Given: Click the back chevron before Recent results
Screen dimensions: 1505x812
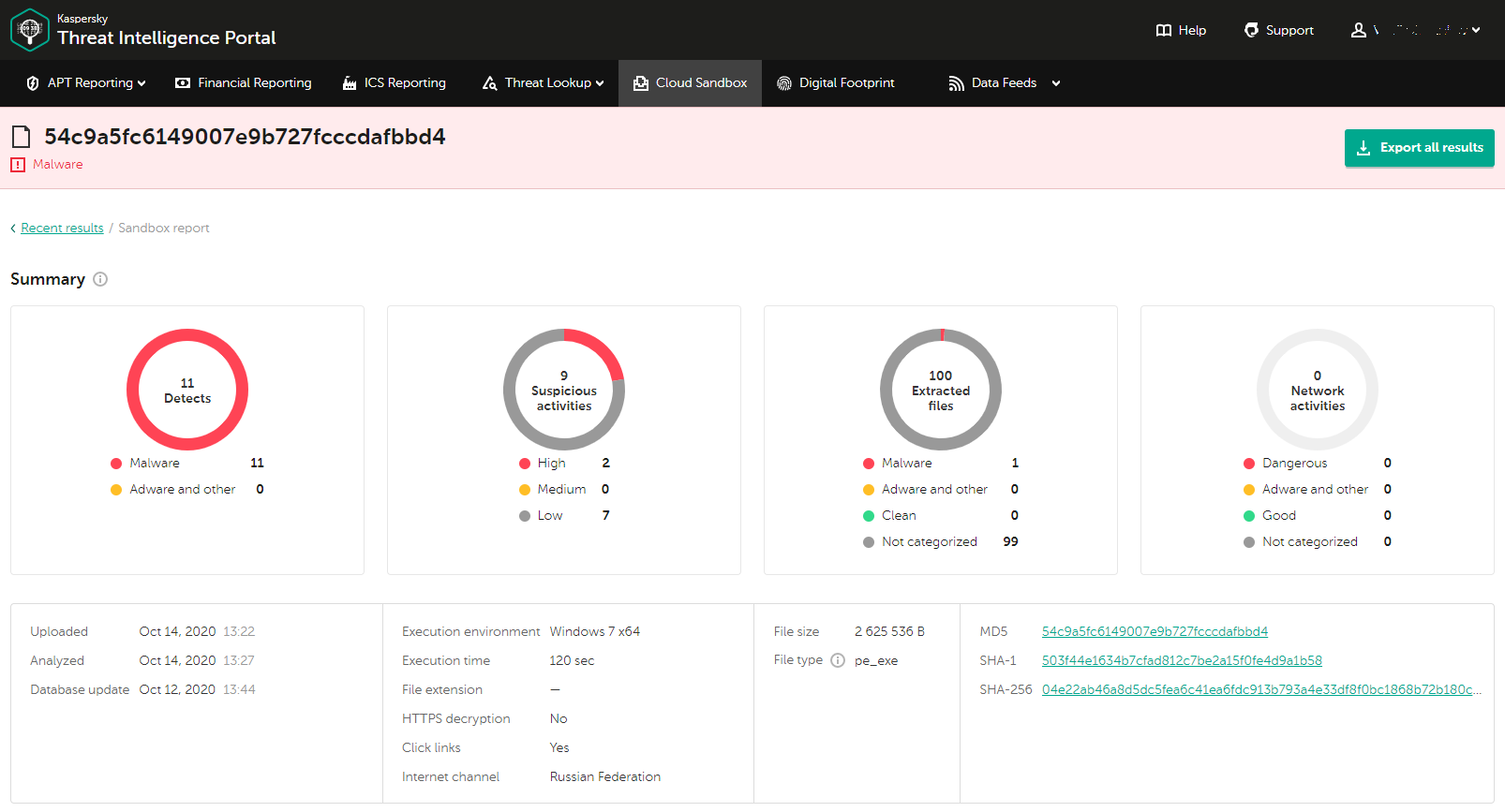Looking at the screenshot, I should (13, 229).
